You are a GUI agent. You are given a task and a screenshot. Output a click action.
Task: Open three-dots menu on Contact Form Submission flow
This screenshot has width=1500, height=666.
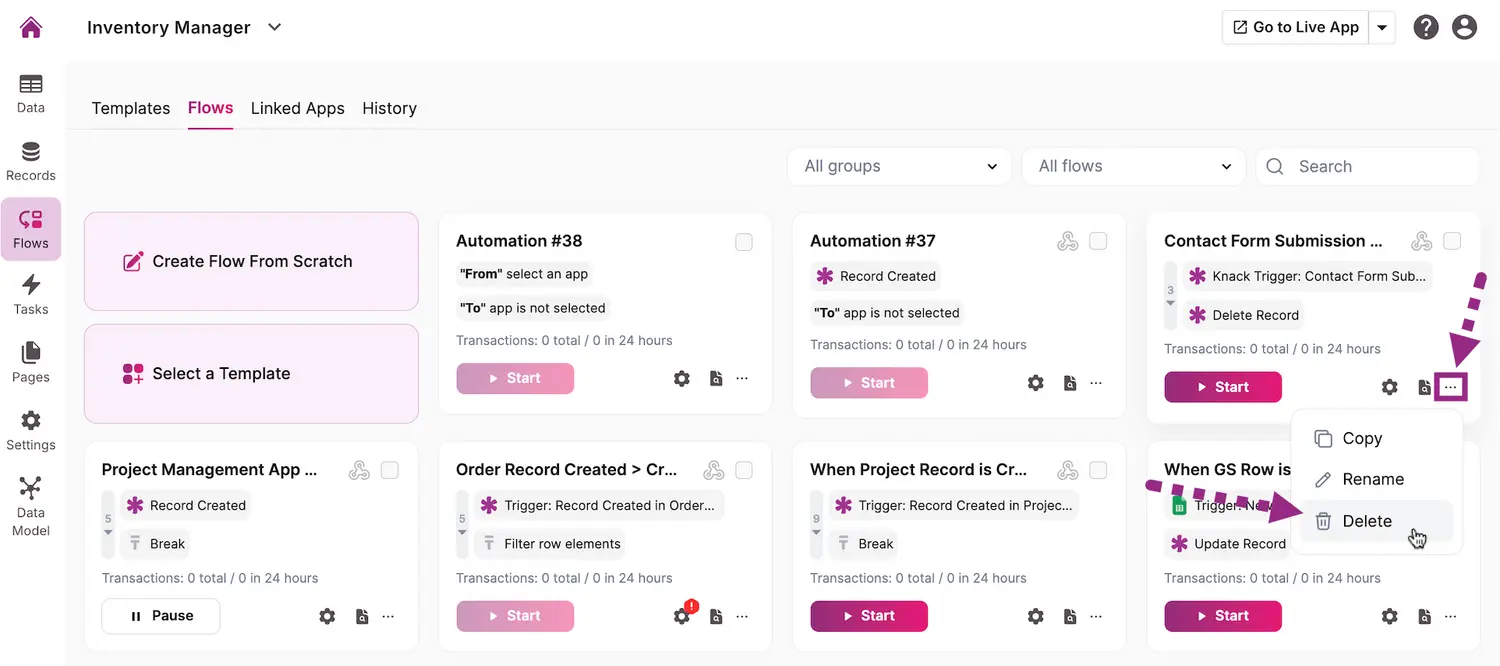[1451, 387]
